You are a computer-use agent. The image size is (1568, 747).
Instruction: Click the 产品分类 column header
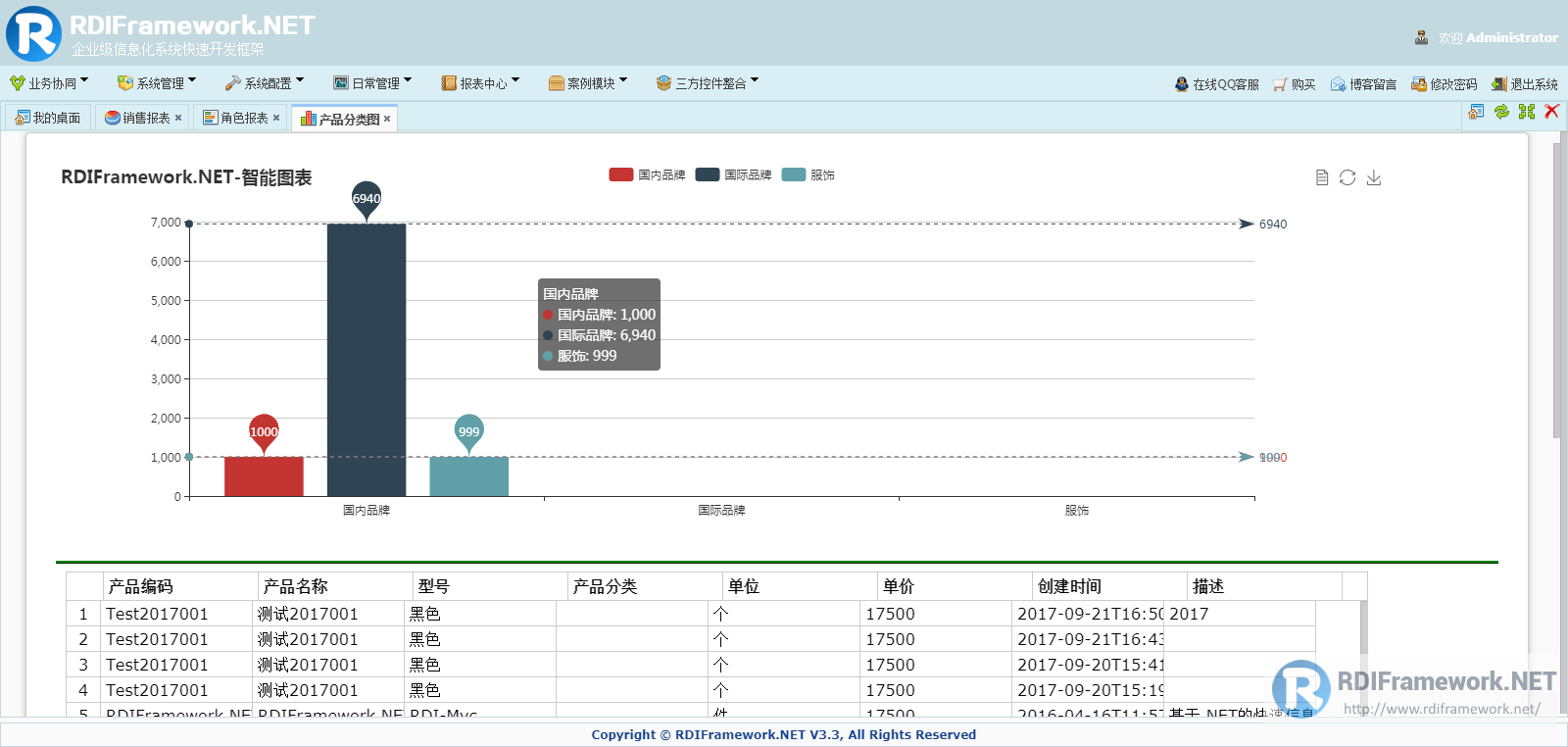(x=645, y=586)
